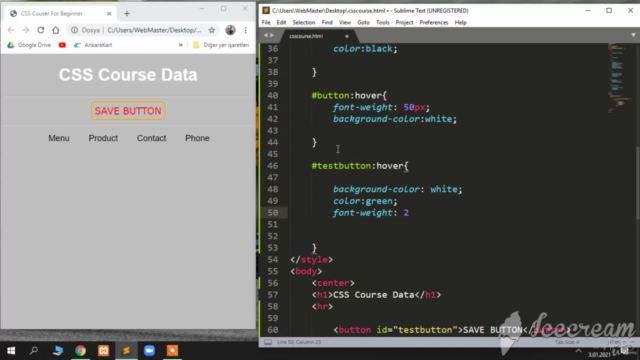Click the Contact link on the page
Viewport: 640px width, 360px height.
[x=151, y=138]
